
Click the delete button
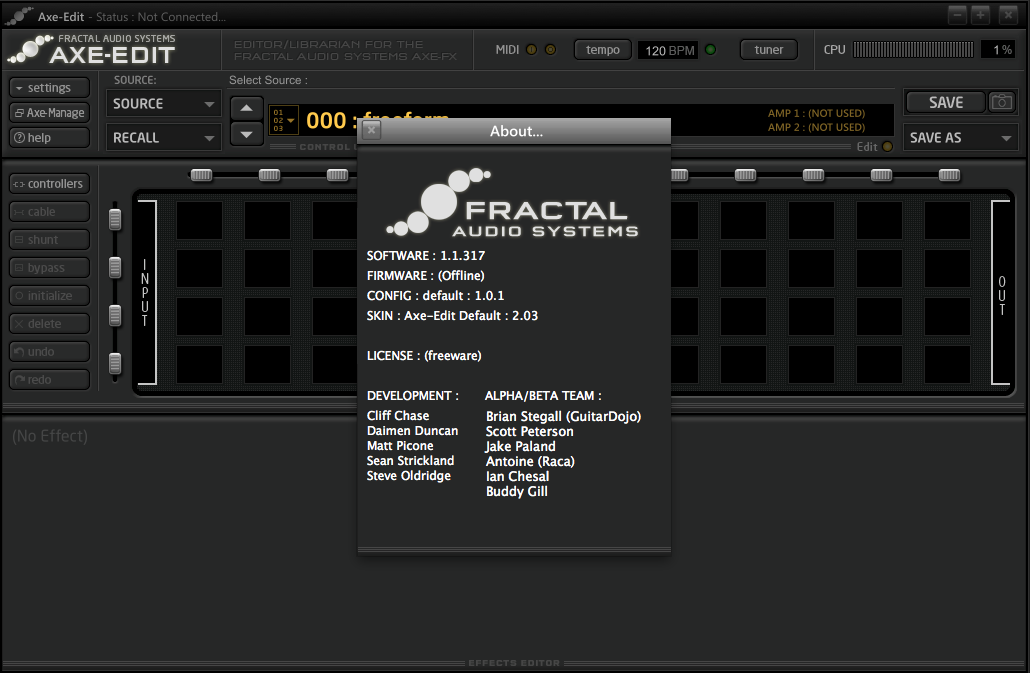click(x=50, y=323)
